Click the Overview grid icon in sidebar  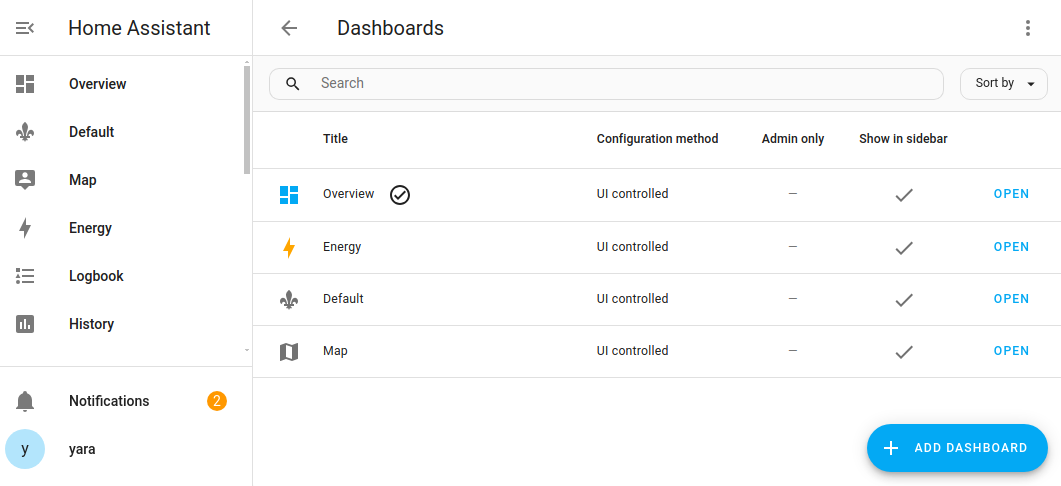click(x=25, y=84)
